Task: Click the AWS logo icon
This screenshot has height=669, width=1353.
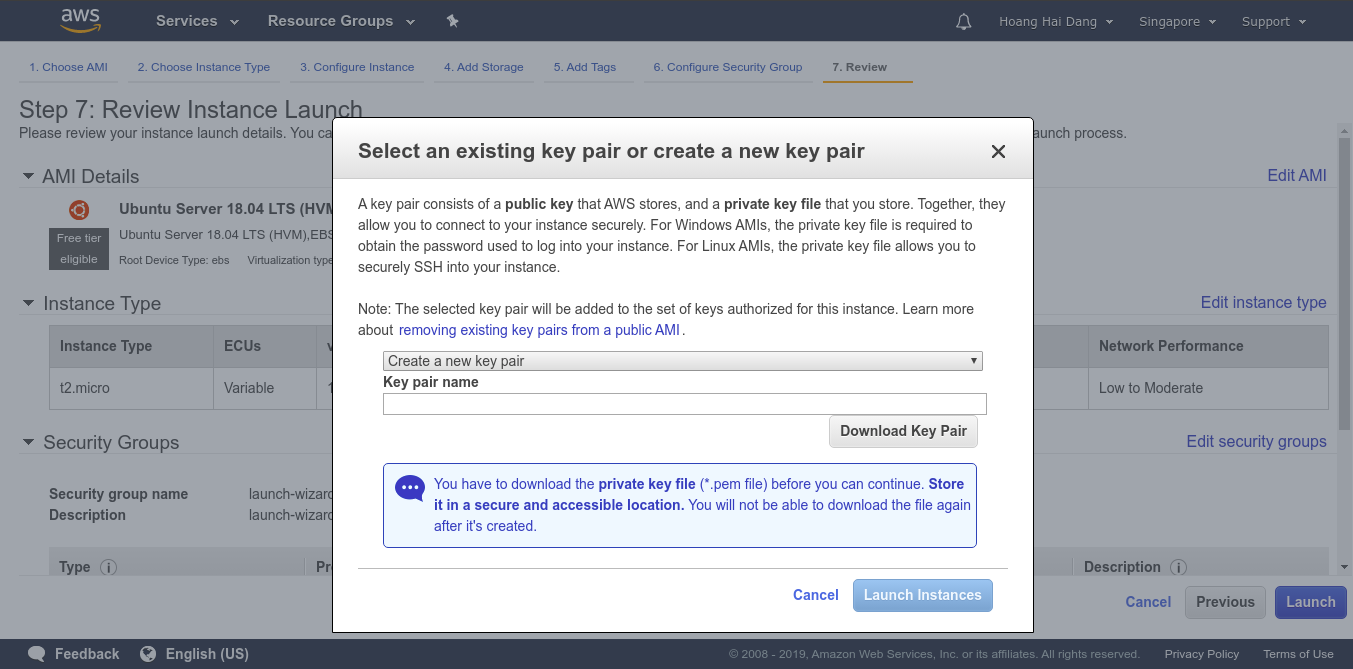Action: 80,20
